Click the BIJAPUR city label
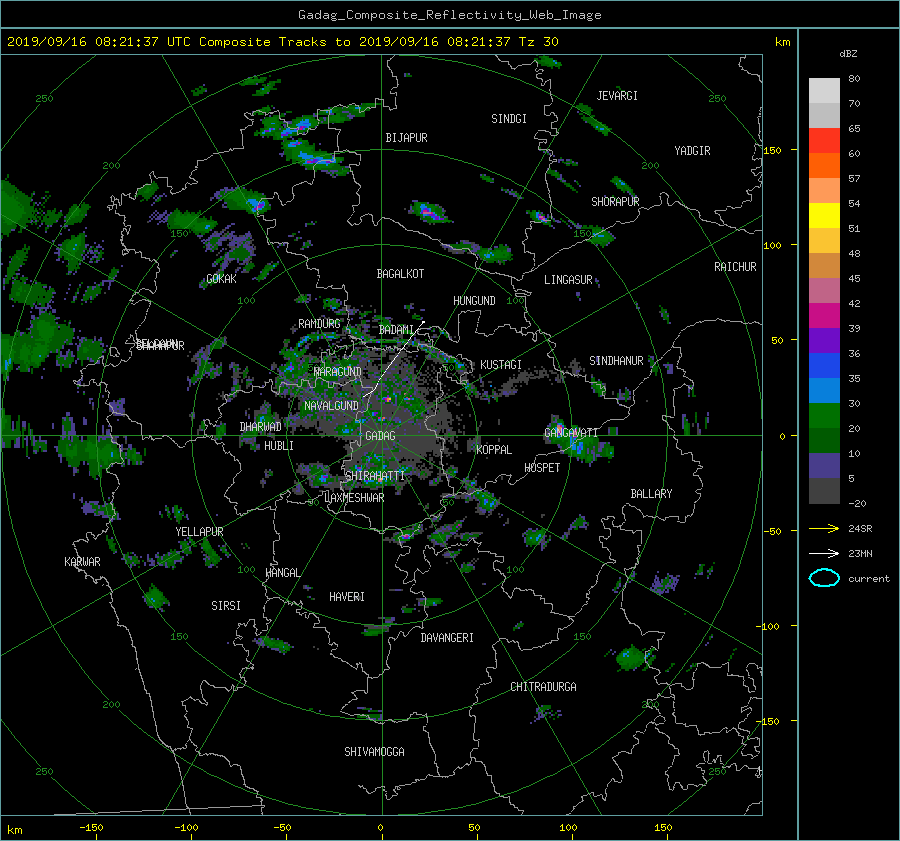The image size is (900, 841). (x=406, y=138)
